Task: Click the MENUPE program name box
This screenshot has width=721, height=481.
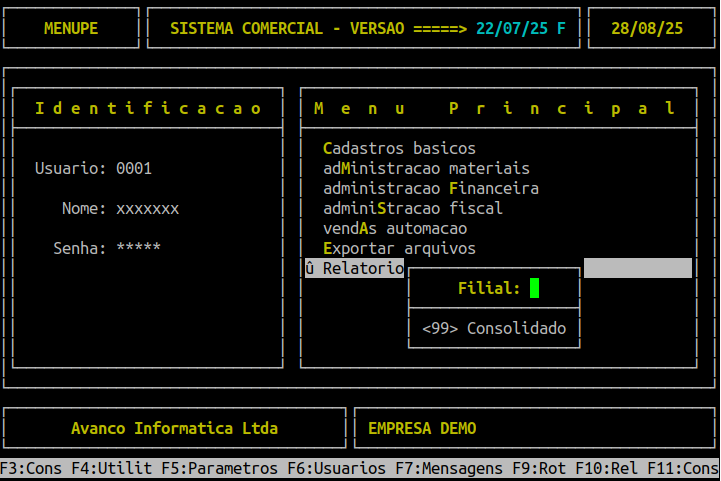Action: tap(71, 28)
